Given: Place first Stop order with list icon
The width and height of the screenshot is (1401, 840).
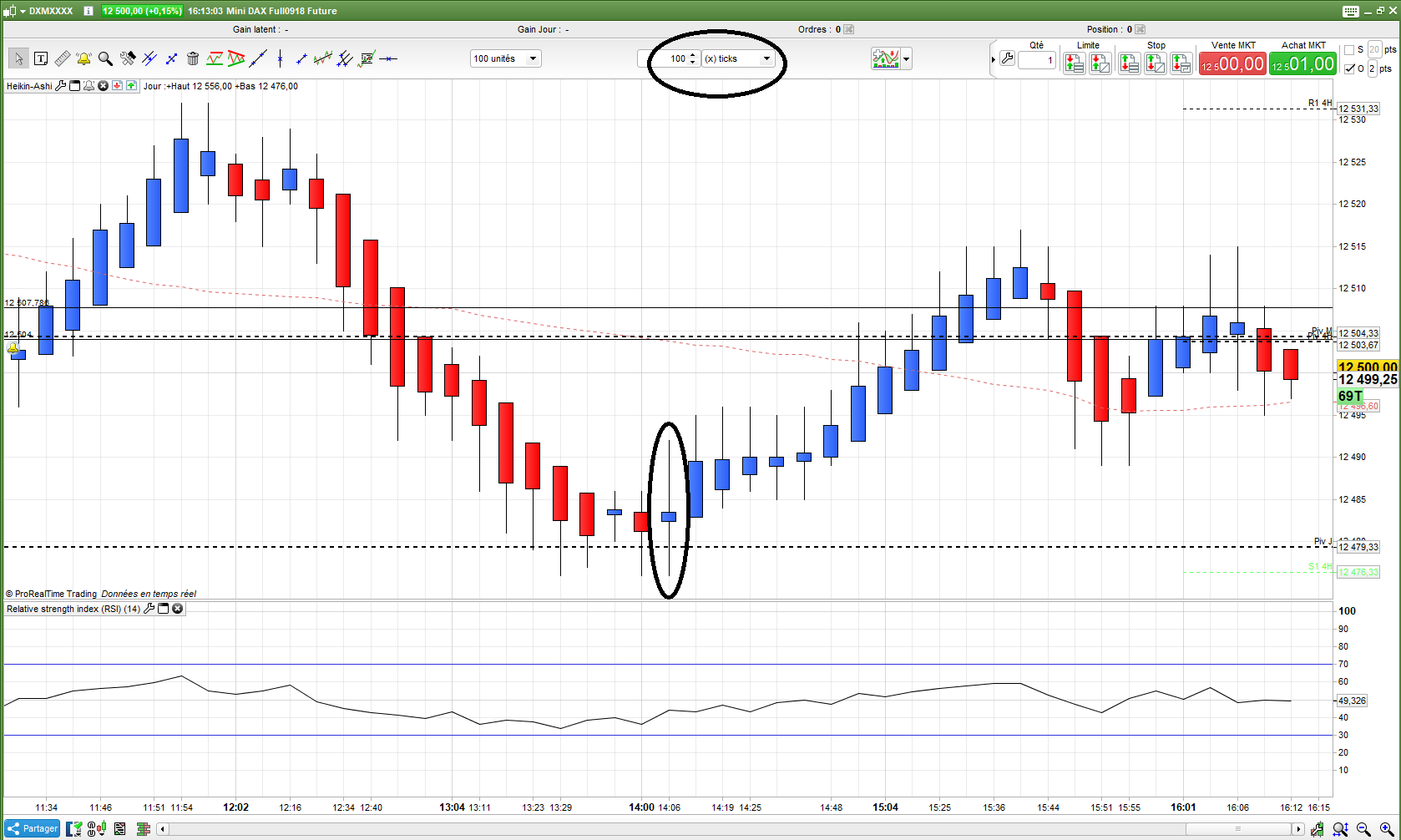Looking at the screenshot, I should [1130, 63].
